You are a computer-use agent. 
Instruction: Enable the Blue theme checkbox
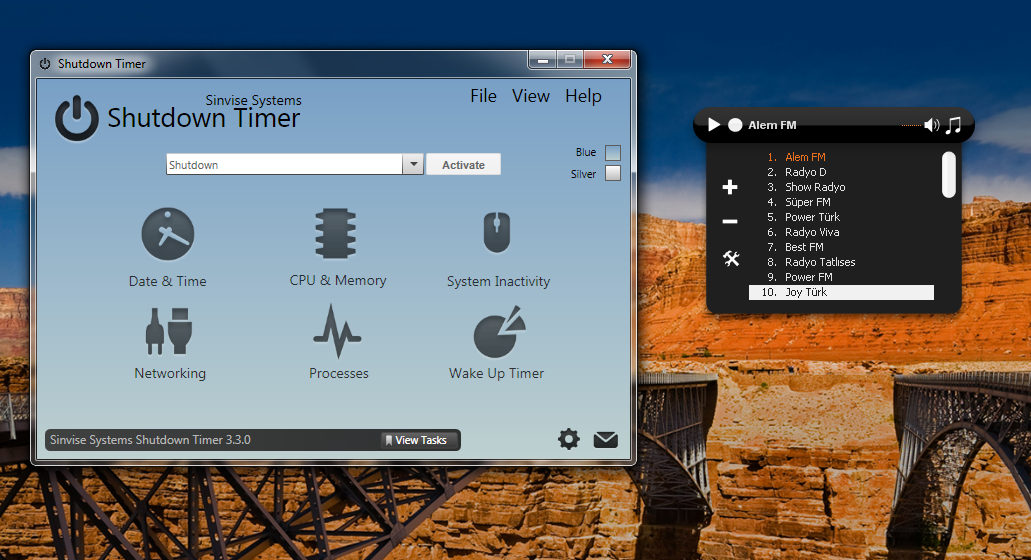click(x=613, y=153)
